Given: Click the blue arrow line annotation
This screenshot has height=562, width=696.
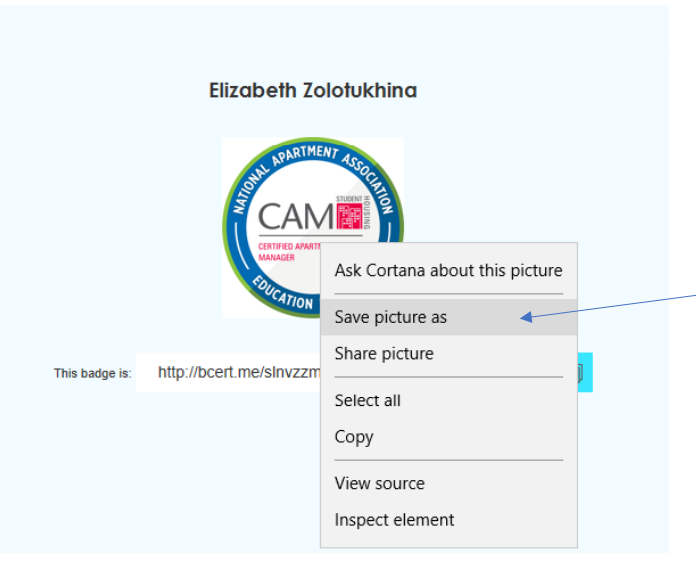Looking at the screenshot, I should 614,306.
